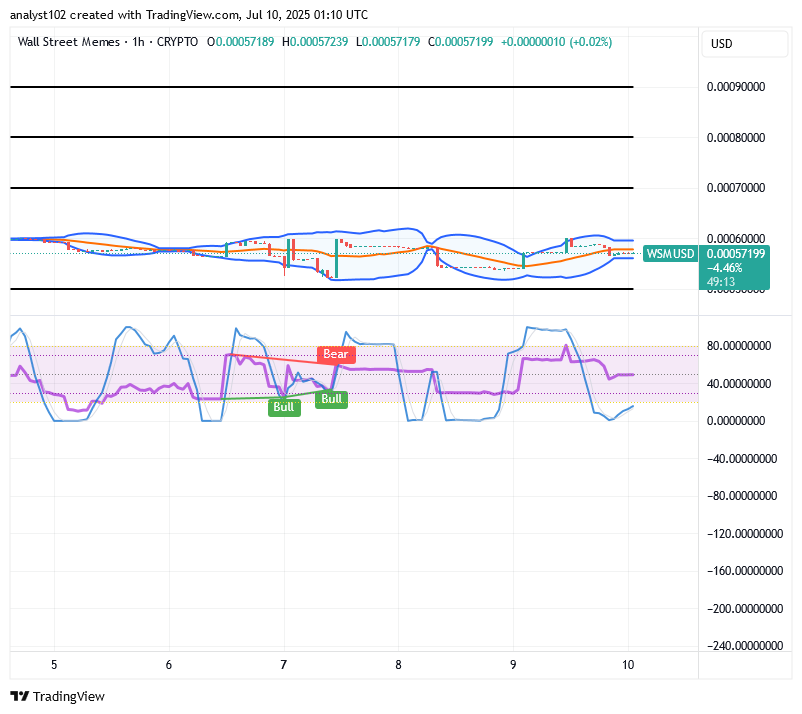802x714 pixels.
Task: Click the Open value O0.00057189
Action: click(x=240, y=42)
